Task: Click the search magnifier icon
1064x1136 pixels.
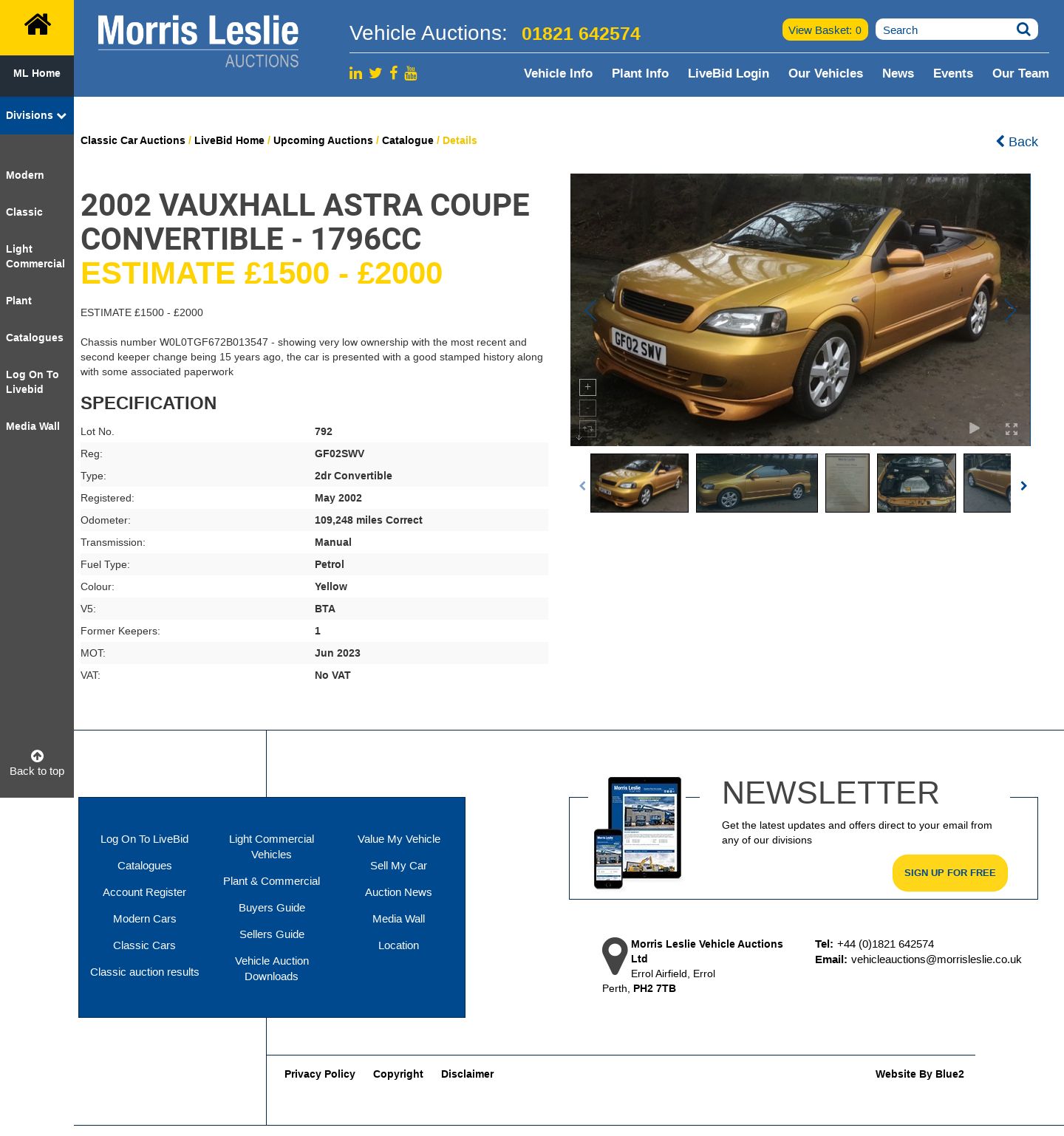Action: [x=1023, y=30]
